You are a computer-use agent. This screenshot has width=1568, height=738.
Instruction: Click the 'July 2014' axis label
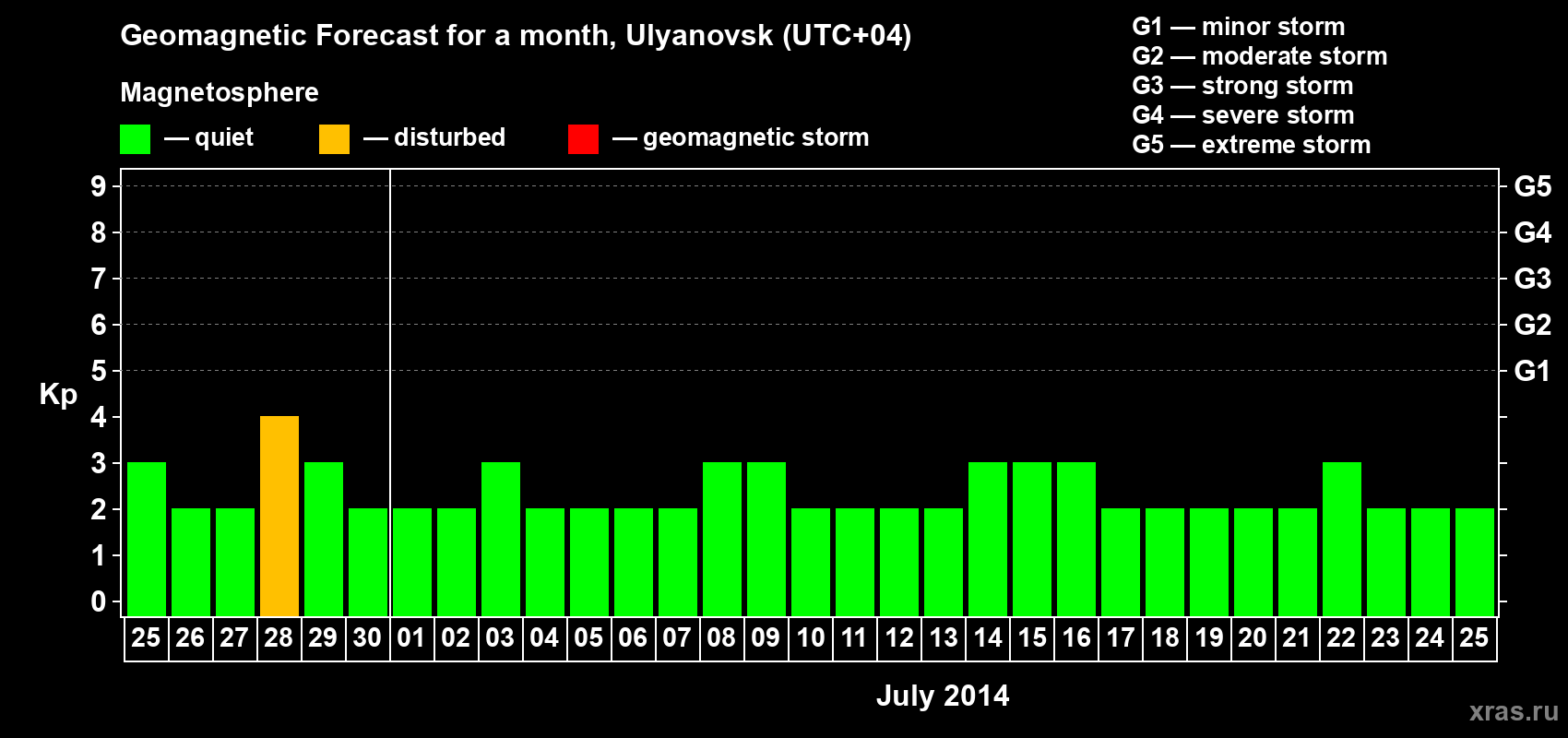943,696
